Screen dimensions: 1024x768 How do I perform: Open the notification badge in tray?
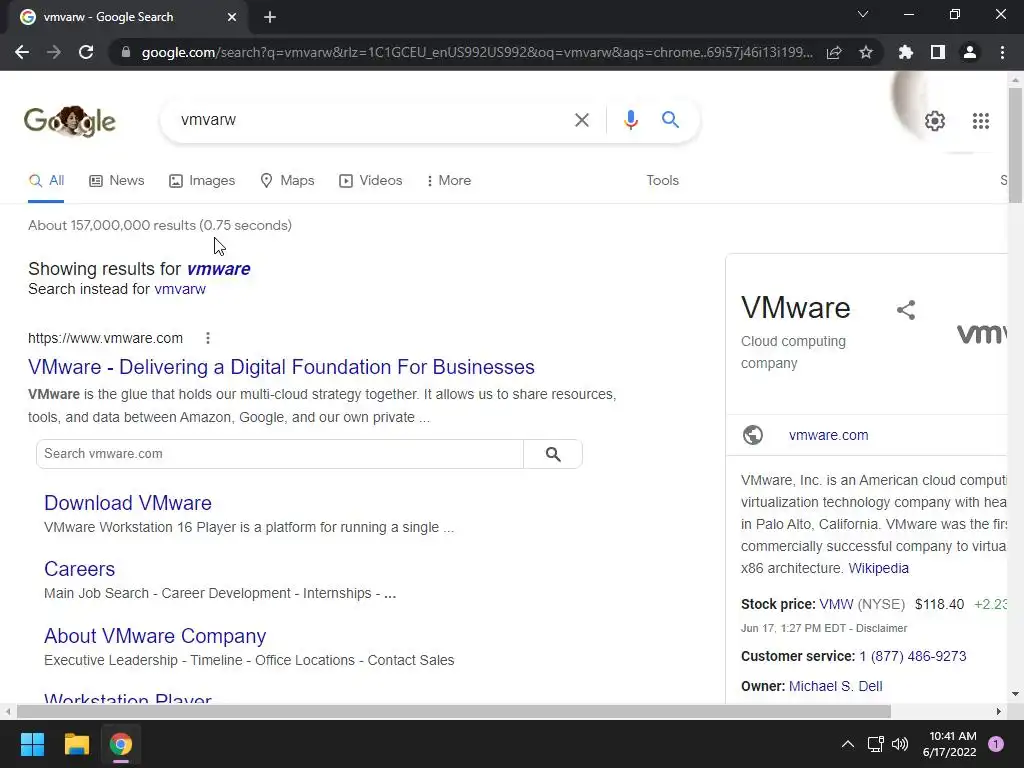pos(996,744)
